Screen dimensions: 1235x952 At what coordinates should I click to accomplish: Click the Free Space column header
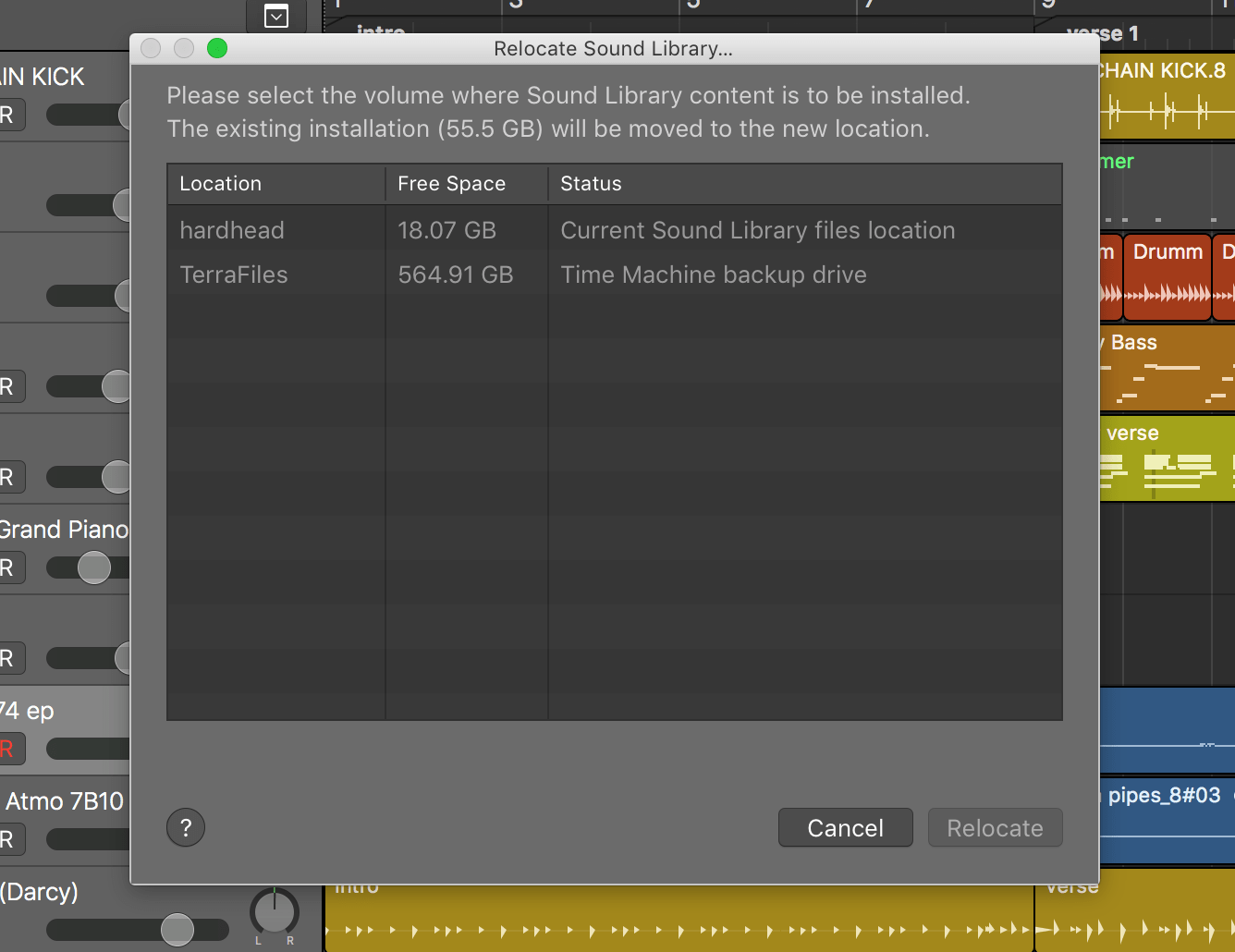tap(451, 183)
